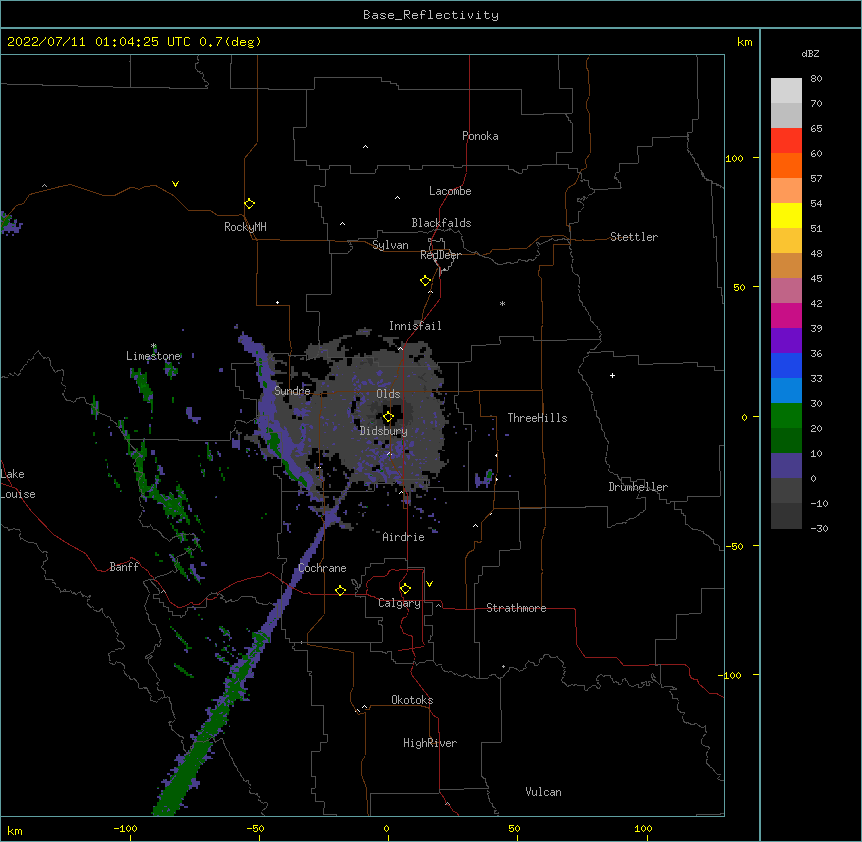Pick the orange swatch between 60 and 57 dBZ
The width and height of the screenshot is (862, 842).
(786, 165)
